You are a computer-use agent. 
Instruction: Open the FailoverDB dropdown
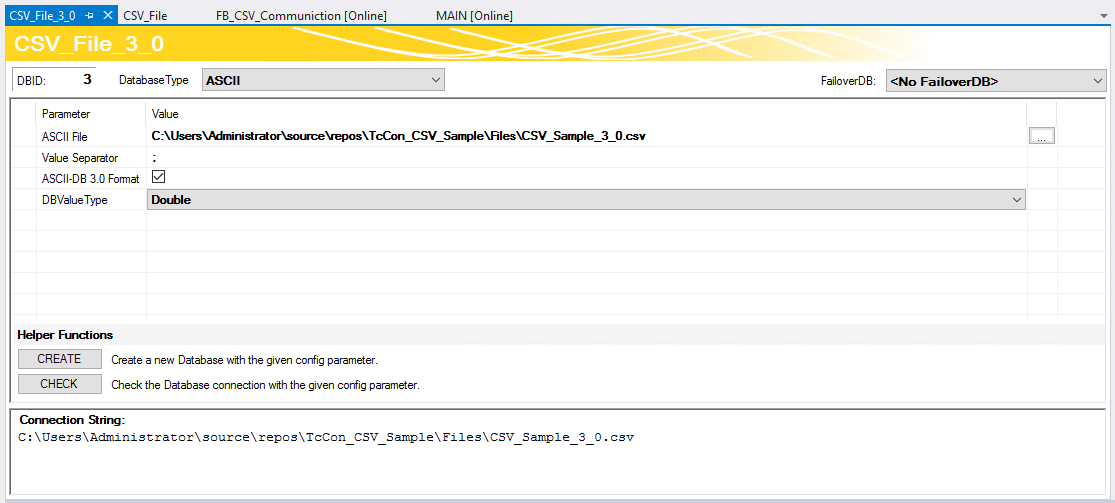point(996,81)
